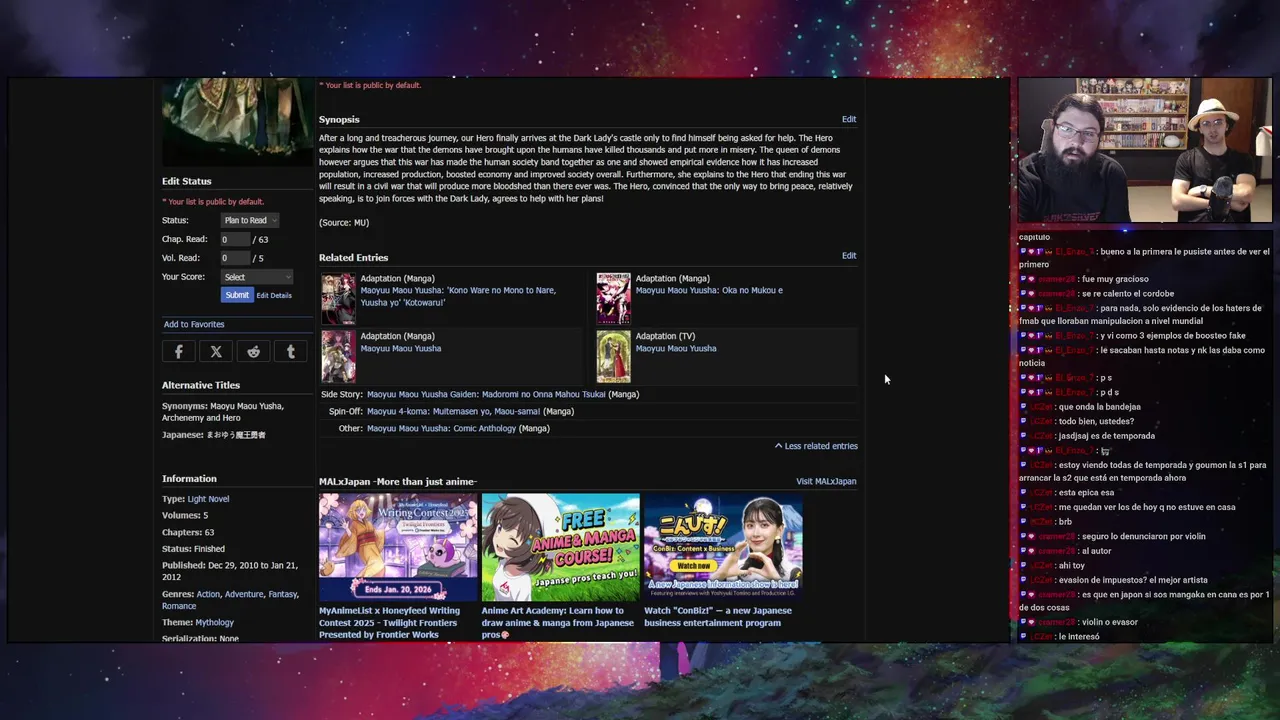
Task: Click the webcam video overlay
Action: (1144, 151)
